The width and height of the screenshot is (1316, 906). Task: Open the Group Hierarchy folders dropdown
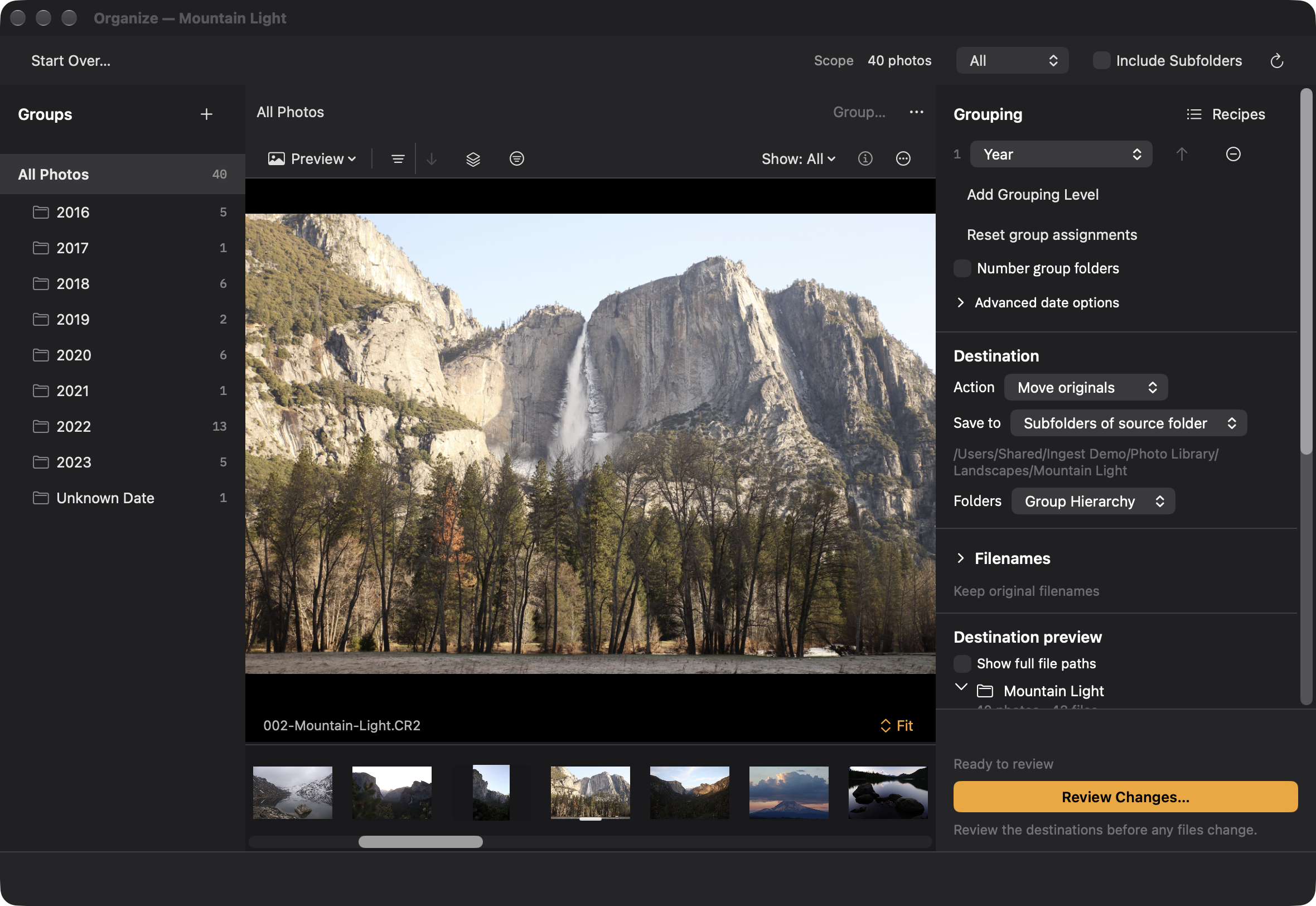[1093, 501]
